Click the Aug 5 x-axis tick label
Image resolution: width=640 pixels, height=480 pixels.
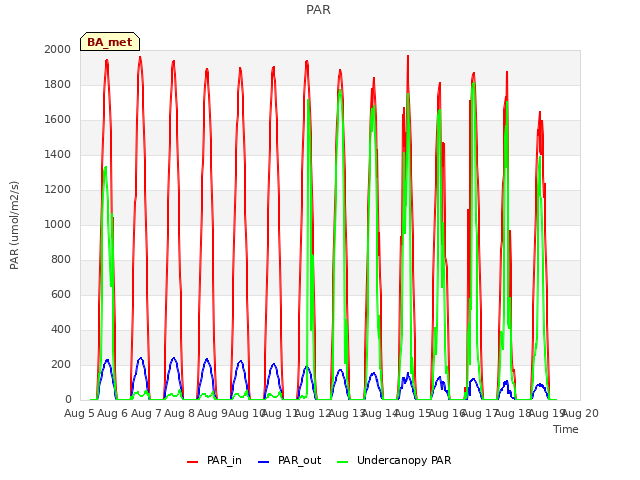(x=79, y=413)
